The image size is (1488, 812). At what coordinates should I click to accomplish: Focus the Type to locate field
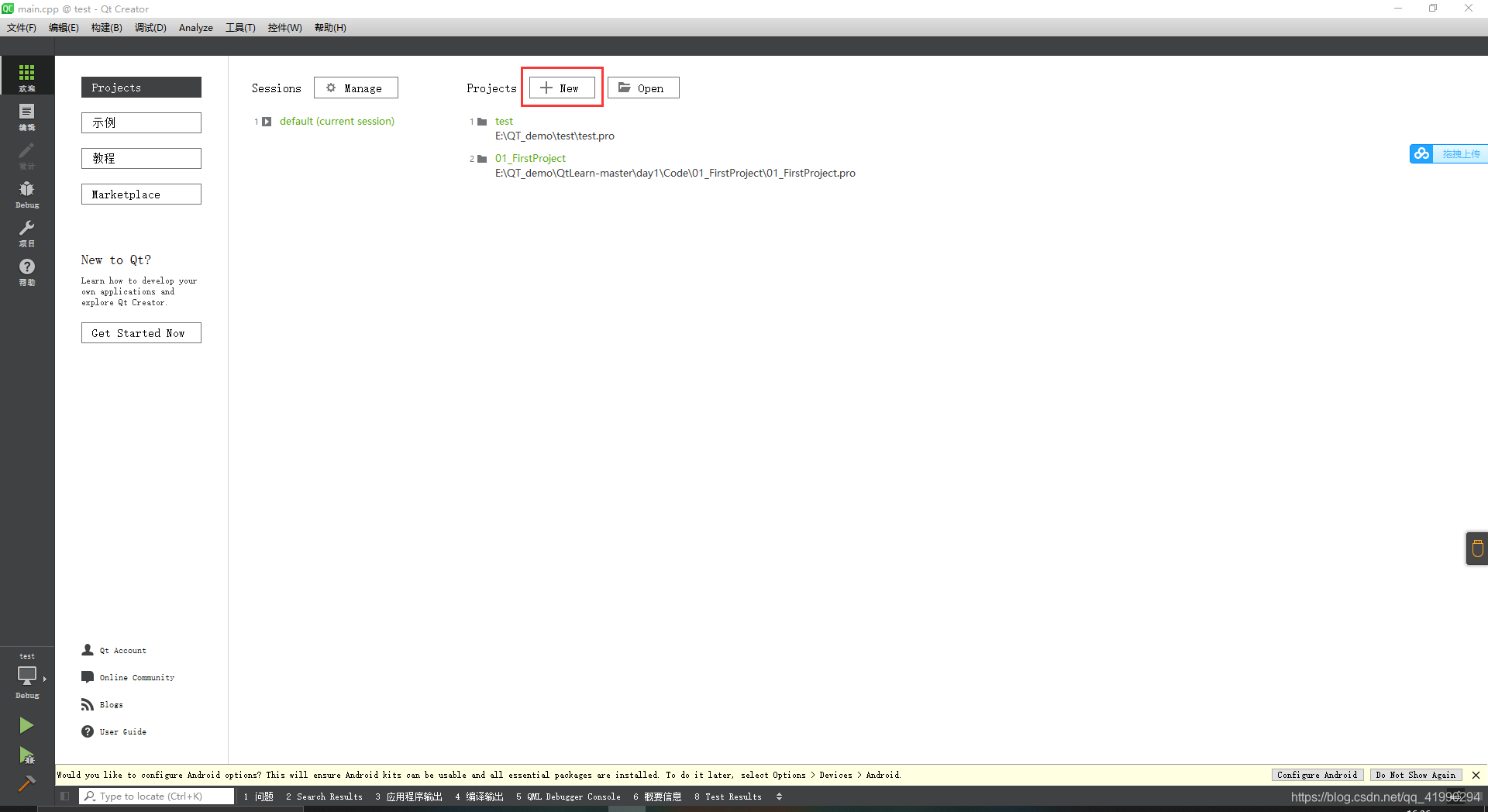157,797
